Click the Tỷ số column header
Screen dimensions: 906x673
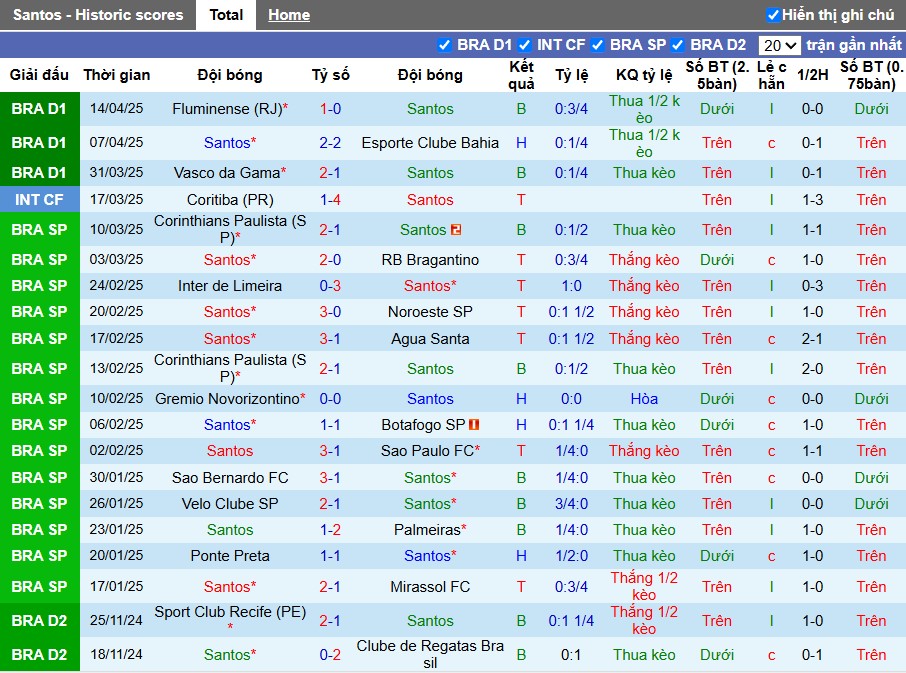331,75
